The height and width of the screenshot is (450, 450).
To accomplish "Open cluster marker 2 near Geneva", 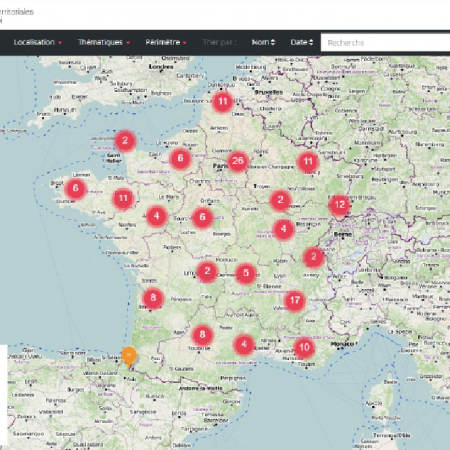I will (313, 257).
